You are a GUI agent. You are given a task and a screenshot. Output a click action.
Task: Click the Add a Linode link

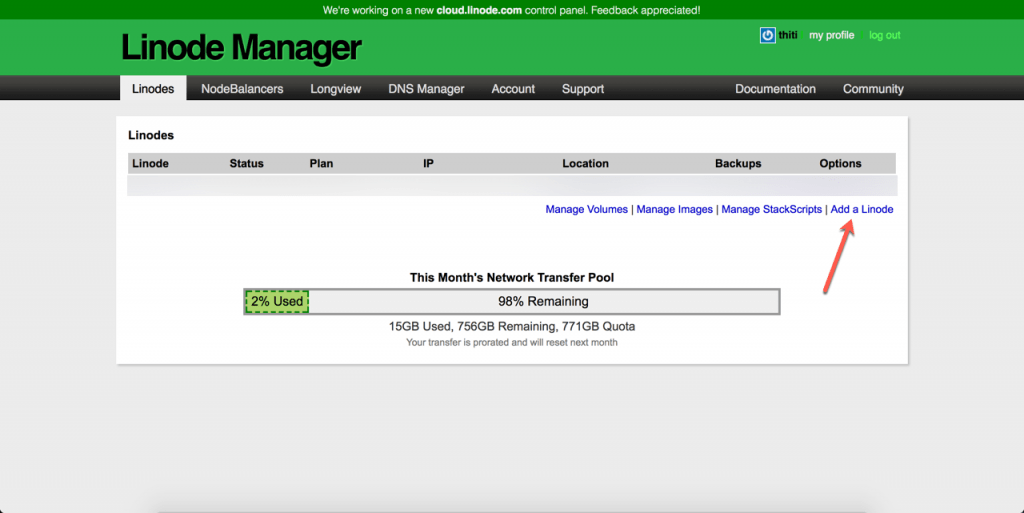click(862, 209)
